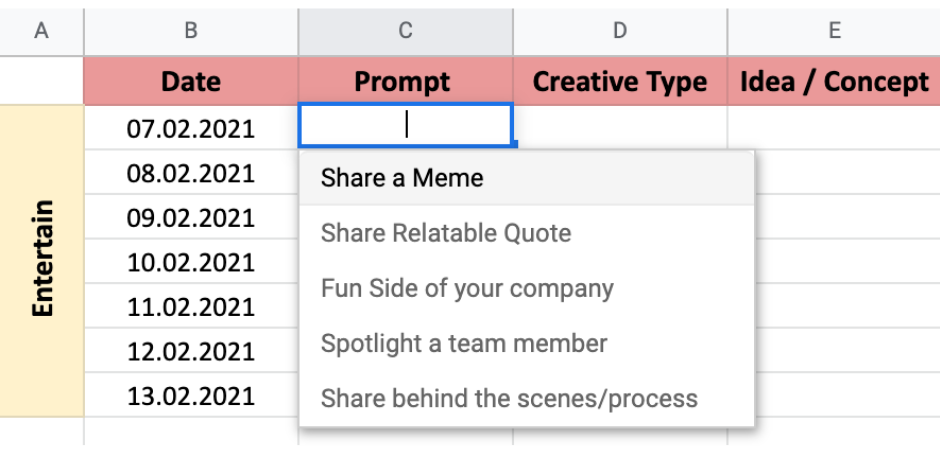940x449 pixels.
Task: Click empty Creative Type cell for 07.02.2021
Action: pos(620,128)
